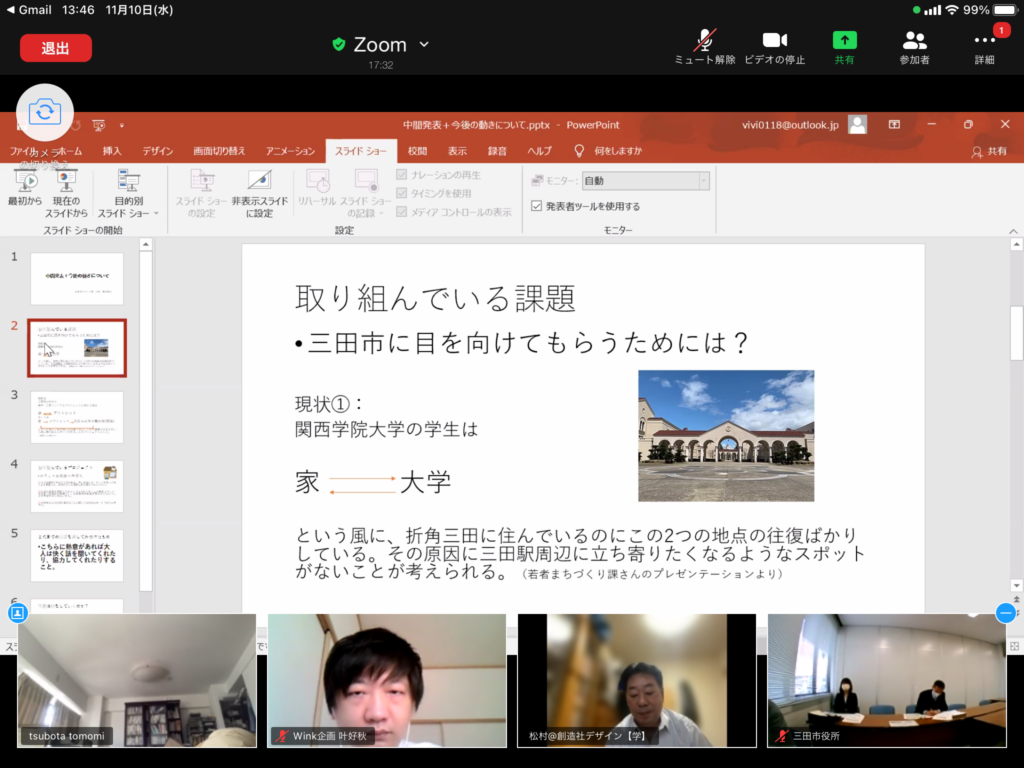Collapse the ribbon with the chevron
Image resolution: width=1024 pixels, height=768 pixels.
coord(1013,231)
